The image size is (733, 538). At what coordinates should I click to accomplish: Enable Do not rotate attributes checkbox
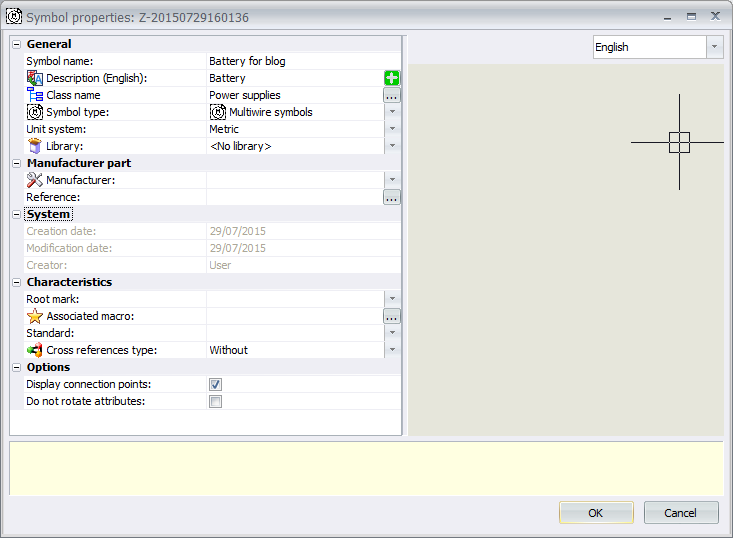pos(216,402)
